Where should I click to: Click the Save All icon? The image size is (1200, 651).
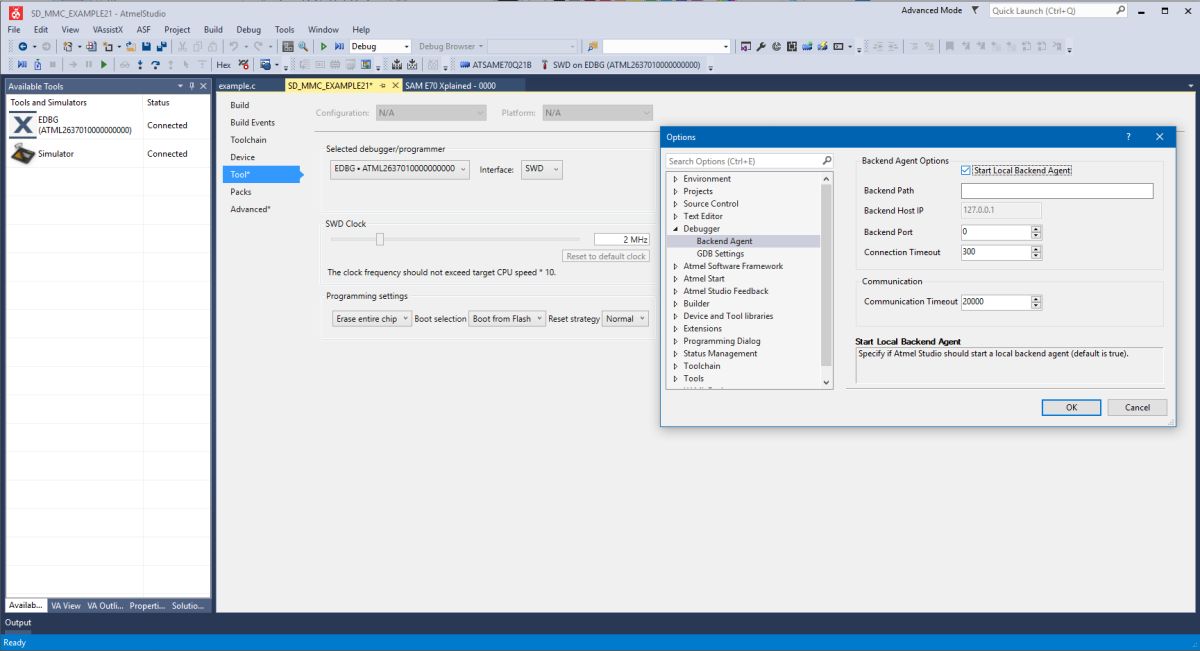162,46
